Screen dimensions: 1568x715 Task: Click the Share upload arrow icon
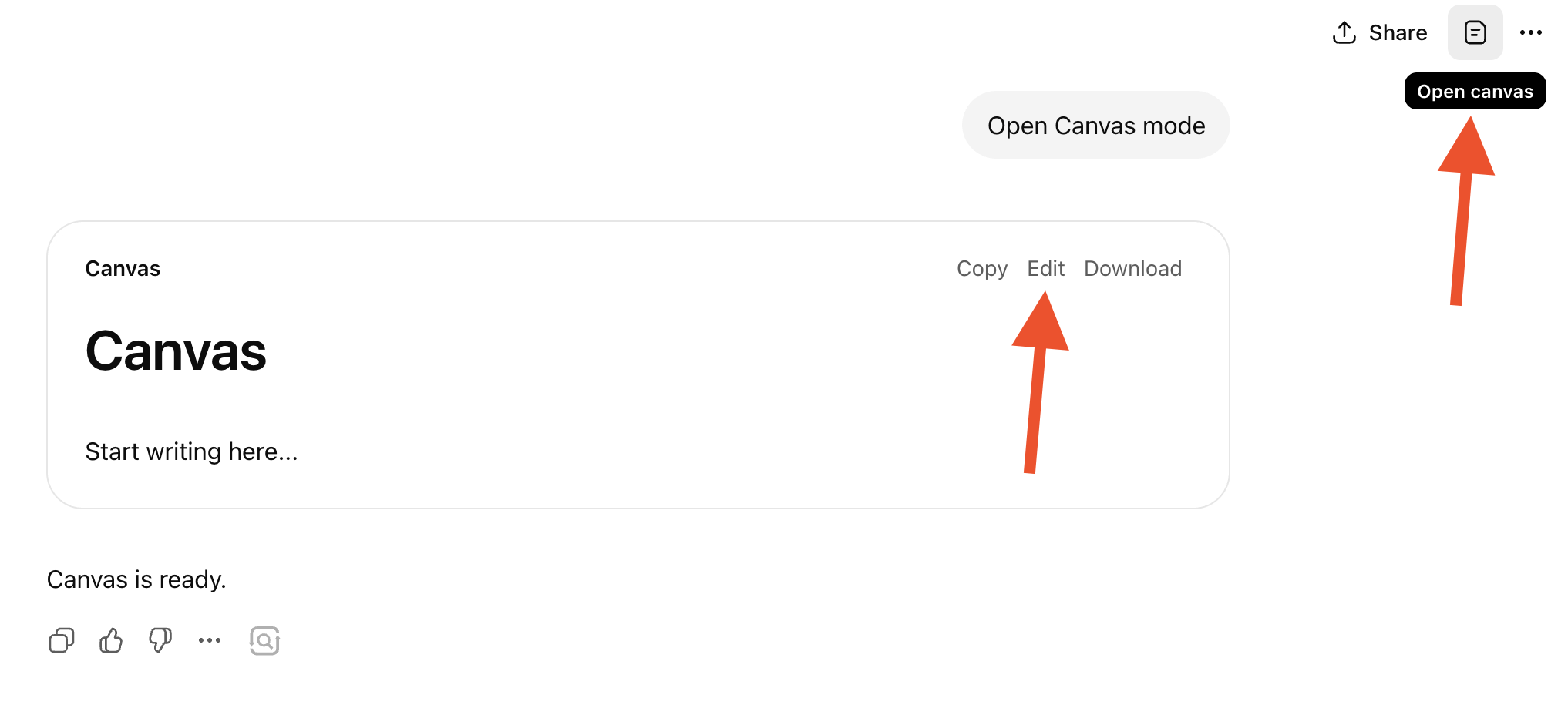tap(1344, 32)
